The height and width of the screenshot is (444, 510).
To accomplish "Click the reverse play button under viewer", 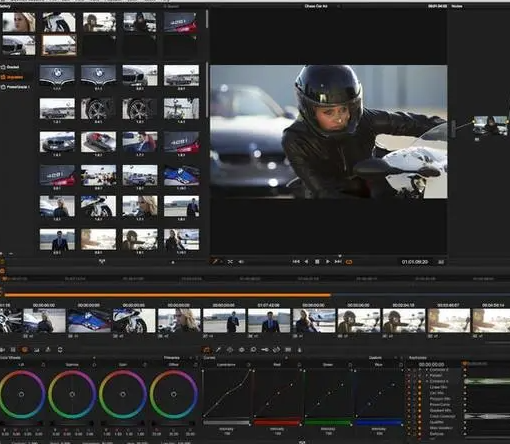I will (306, 262).
